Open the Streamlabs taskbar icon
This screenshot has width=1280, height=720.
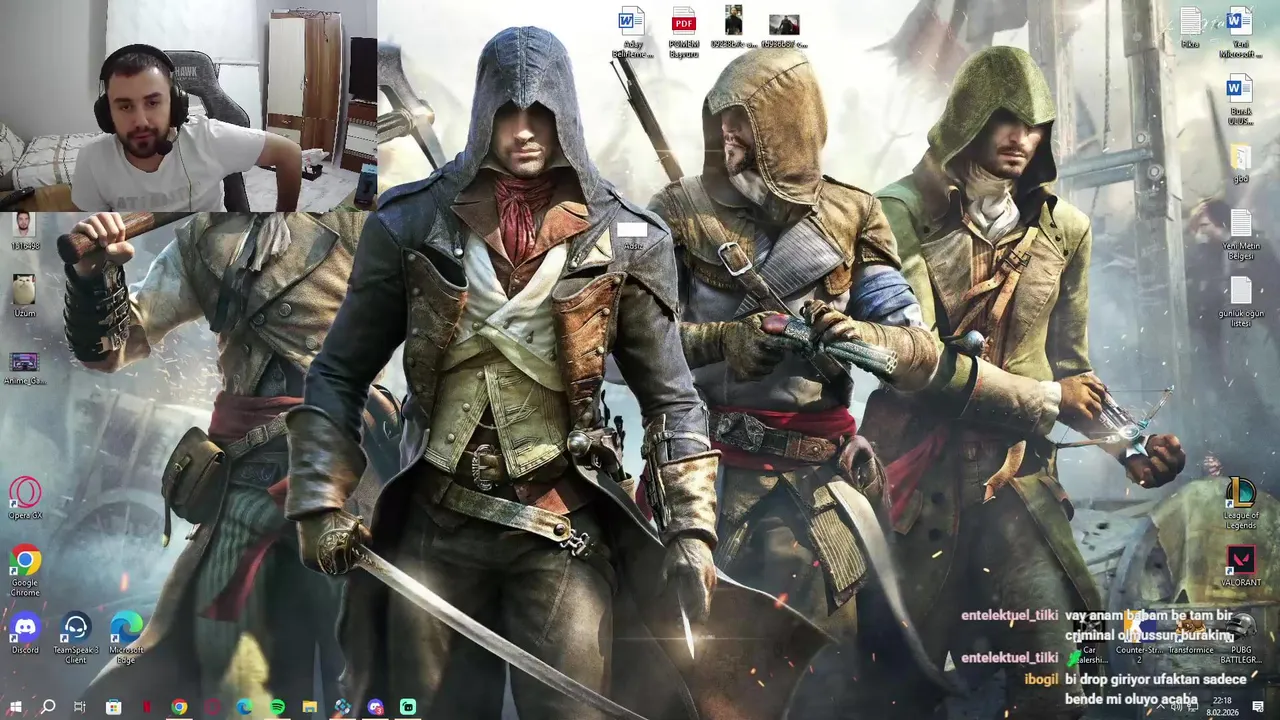tap(408, 707)
